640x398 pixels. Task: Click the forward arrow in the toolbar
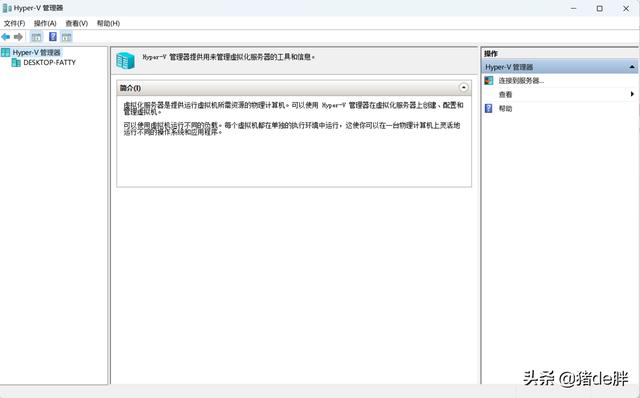[18, 37]
